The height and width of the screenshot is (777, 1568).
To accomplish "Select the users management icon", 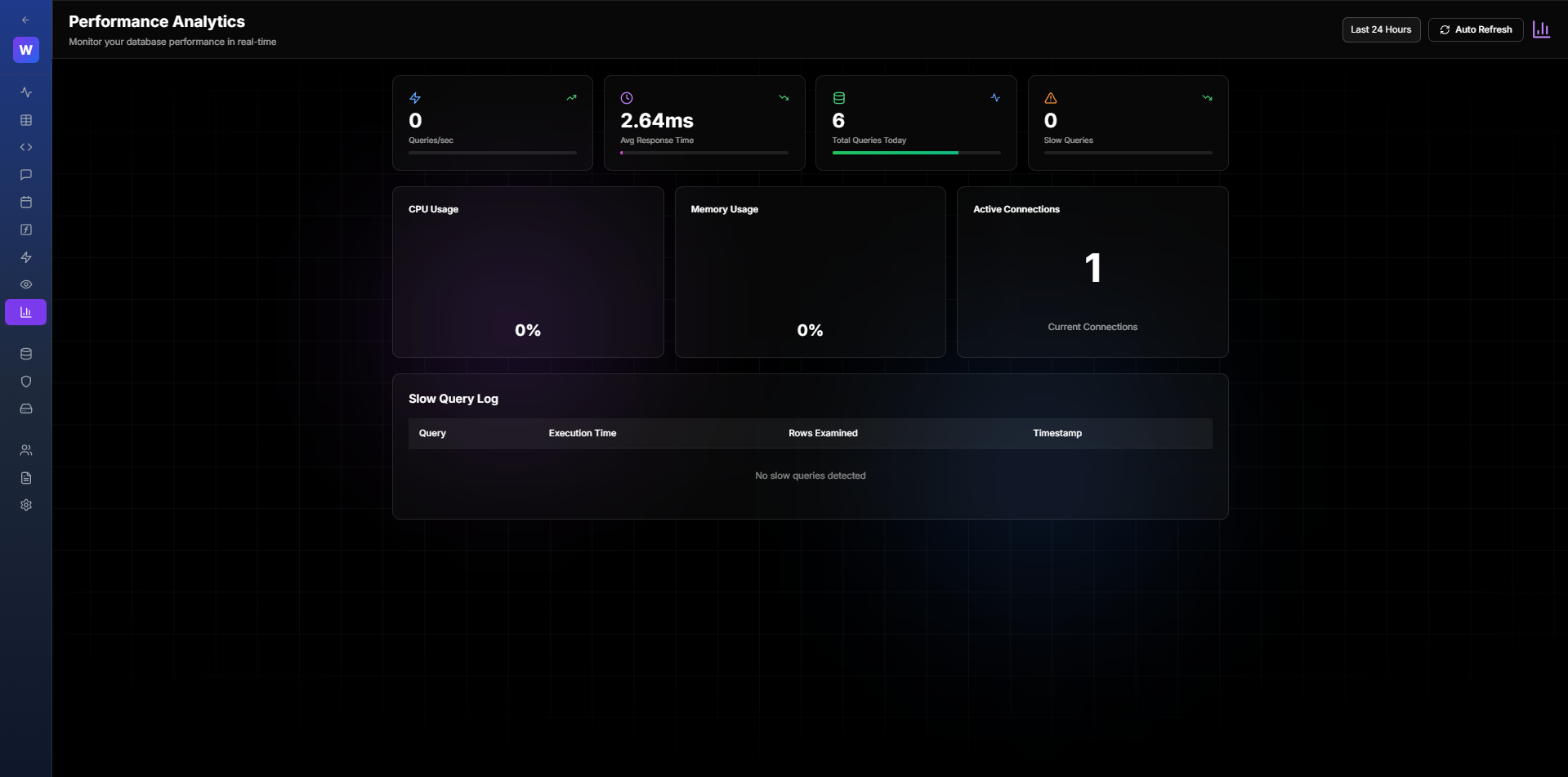I will pos(26,449).
